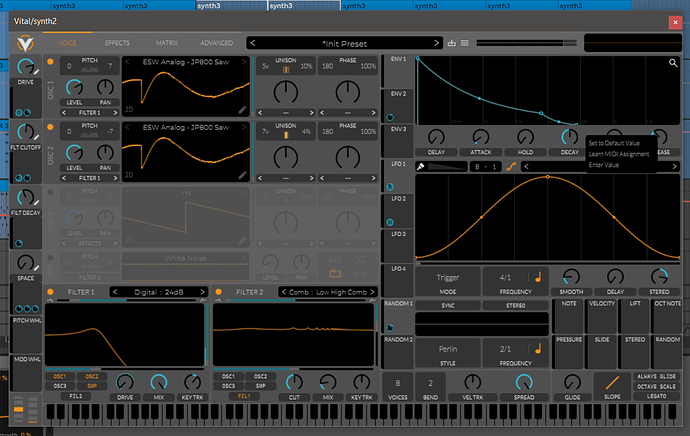Select Learn MIDI Assignment menu entry
The image size is (690, 436).
[619, 154]
